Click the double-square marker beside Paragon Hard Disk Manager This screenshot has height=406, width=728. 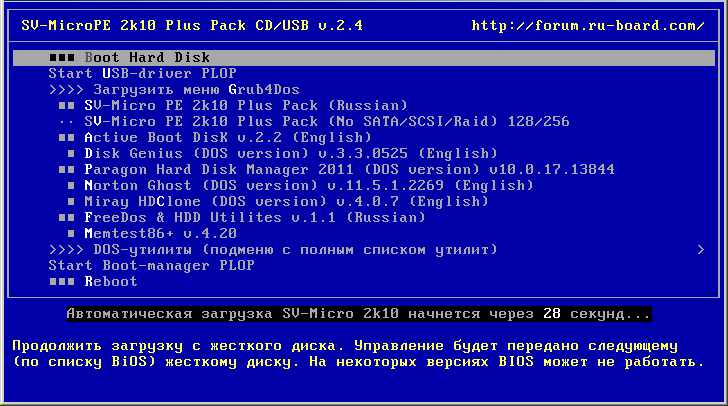pyautogui.click(x=66, y=169)
